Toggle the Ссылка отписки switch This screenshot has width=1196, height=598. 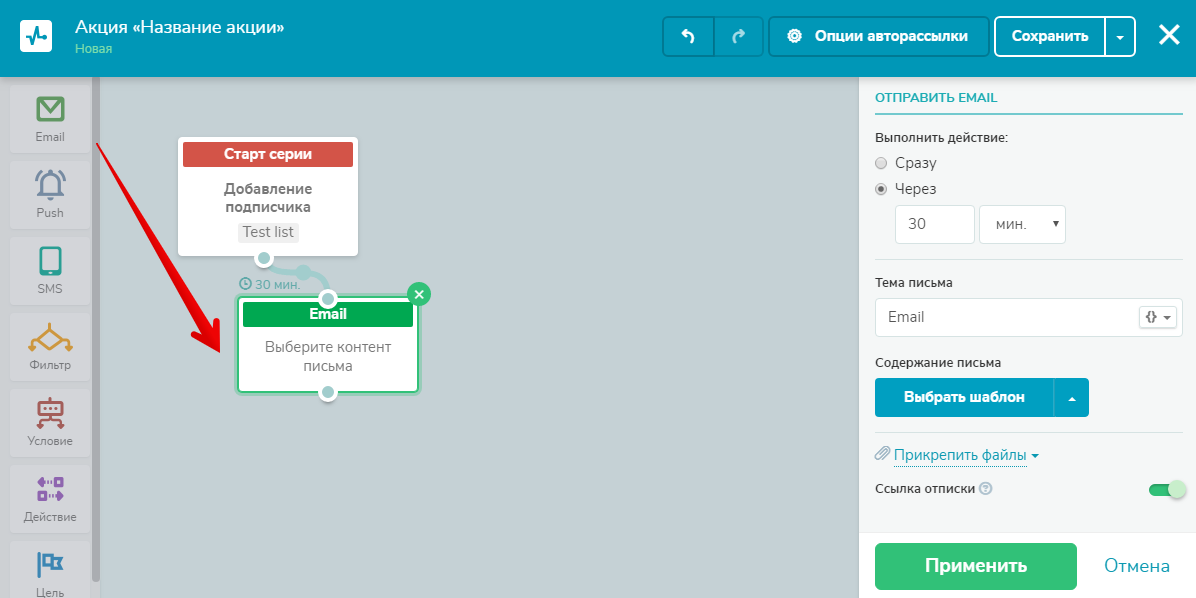click(1168, 490)
